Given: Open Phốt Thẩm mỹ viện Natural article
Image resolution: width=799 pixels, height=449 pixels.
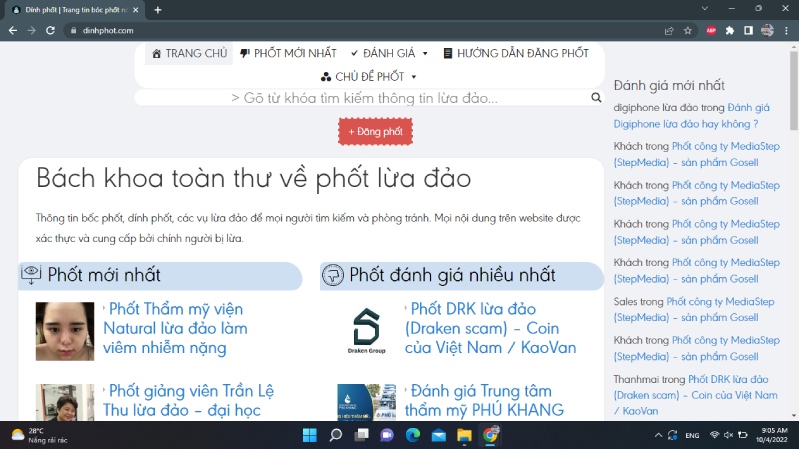Looking at the screenshot, I should 175,328.
